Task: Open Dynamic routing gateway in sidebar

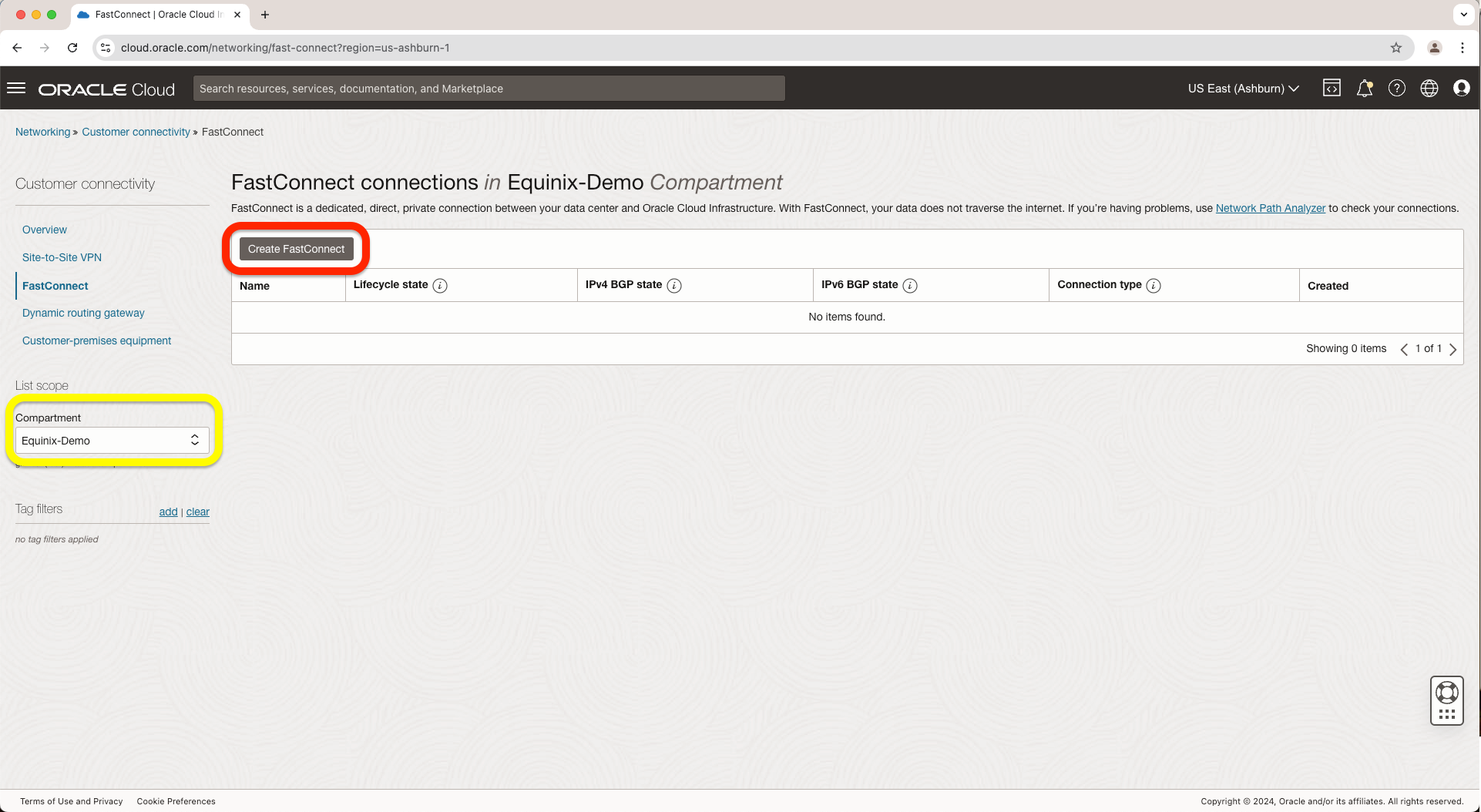Action: coord(83,313)
